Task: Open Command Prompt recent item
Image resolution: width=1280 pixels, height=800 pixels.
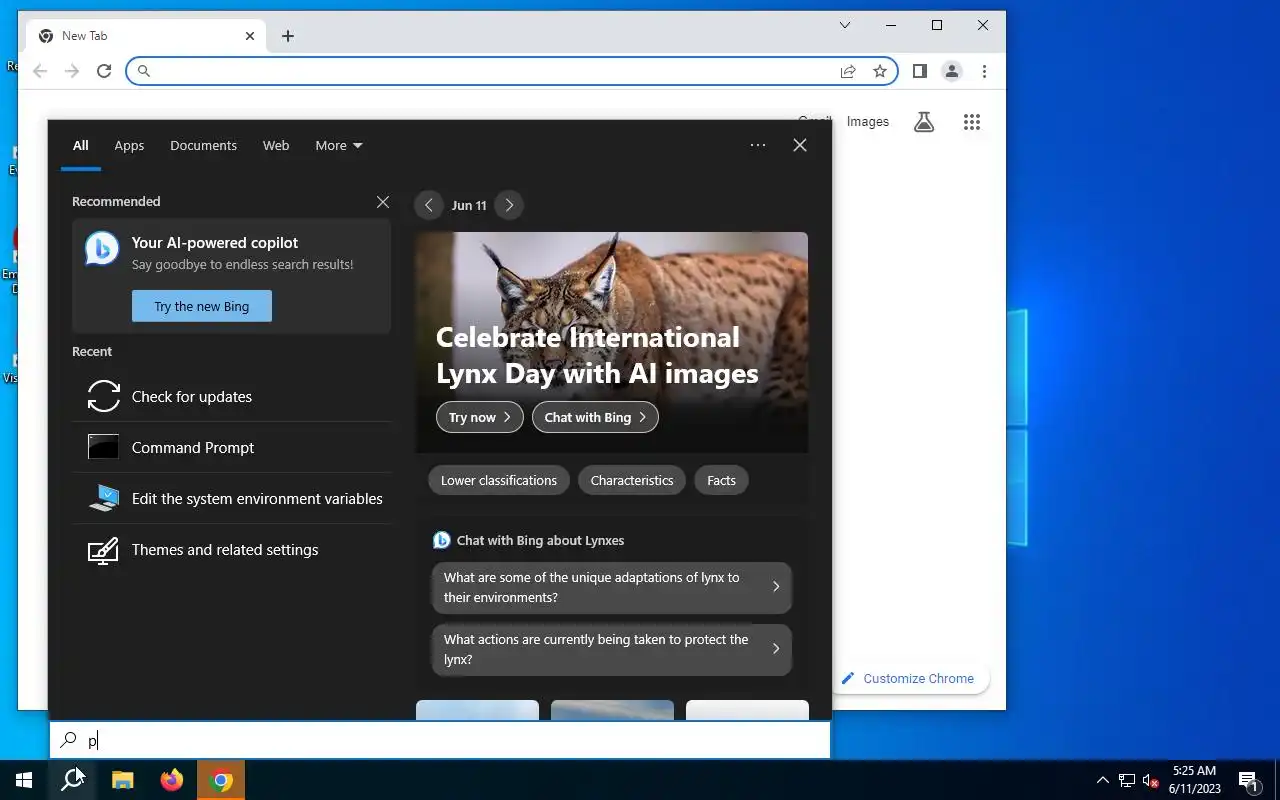Action: point(231,448)
